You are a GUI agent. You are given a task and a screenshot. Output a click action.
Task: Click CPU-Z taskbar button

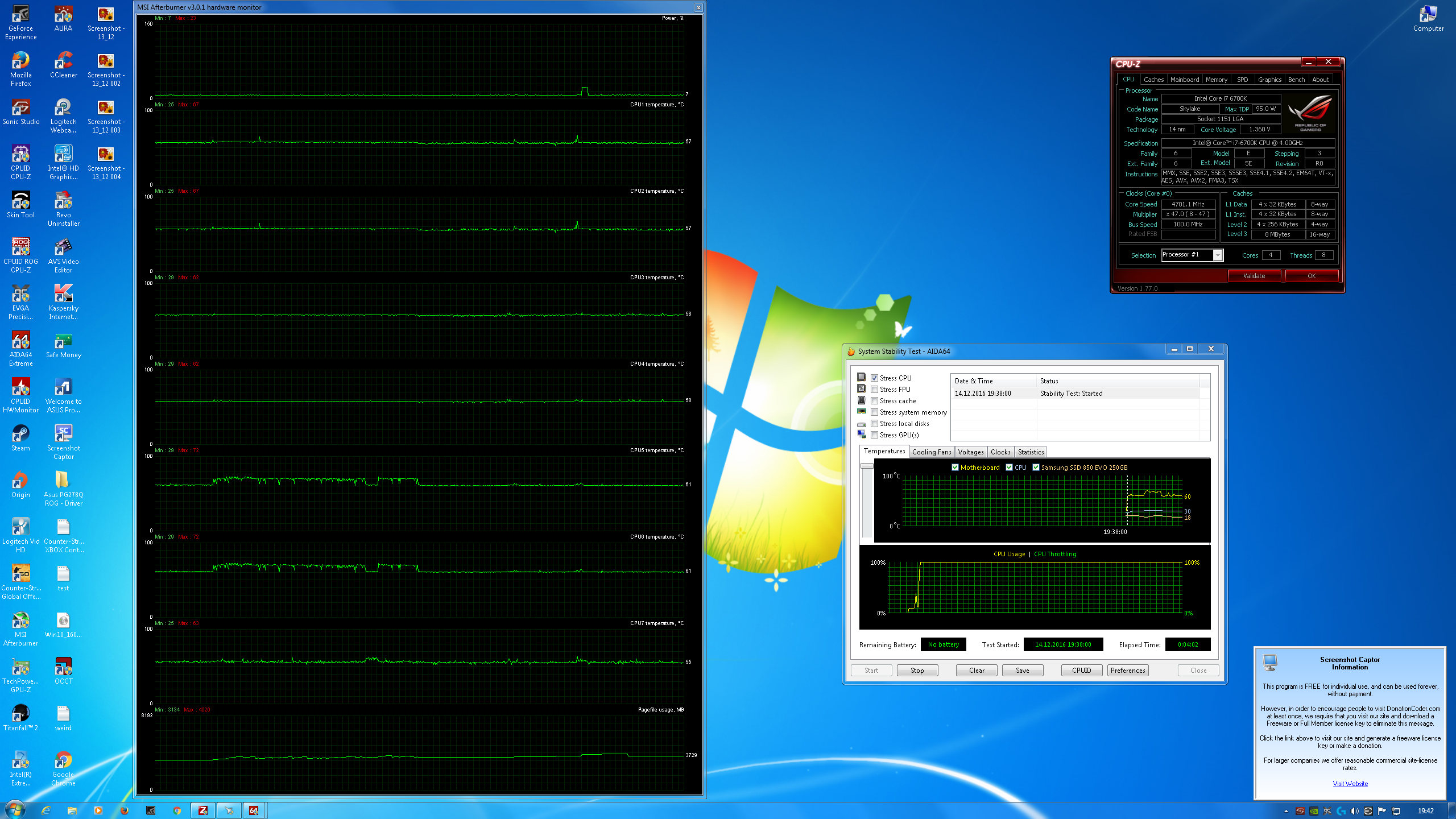coord(203,810)
